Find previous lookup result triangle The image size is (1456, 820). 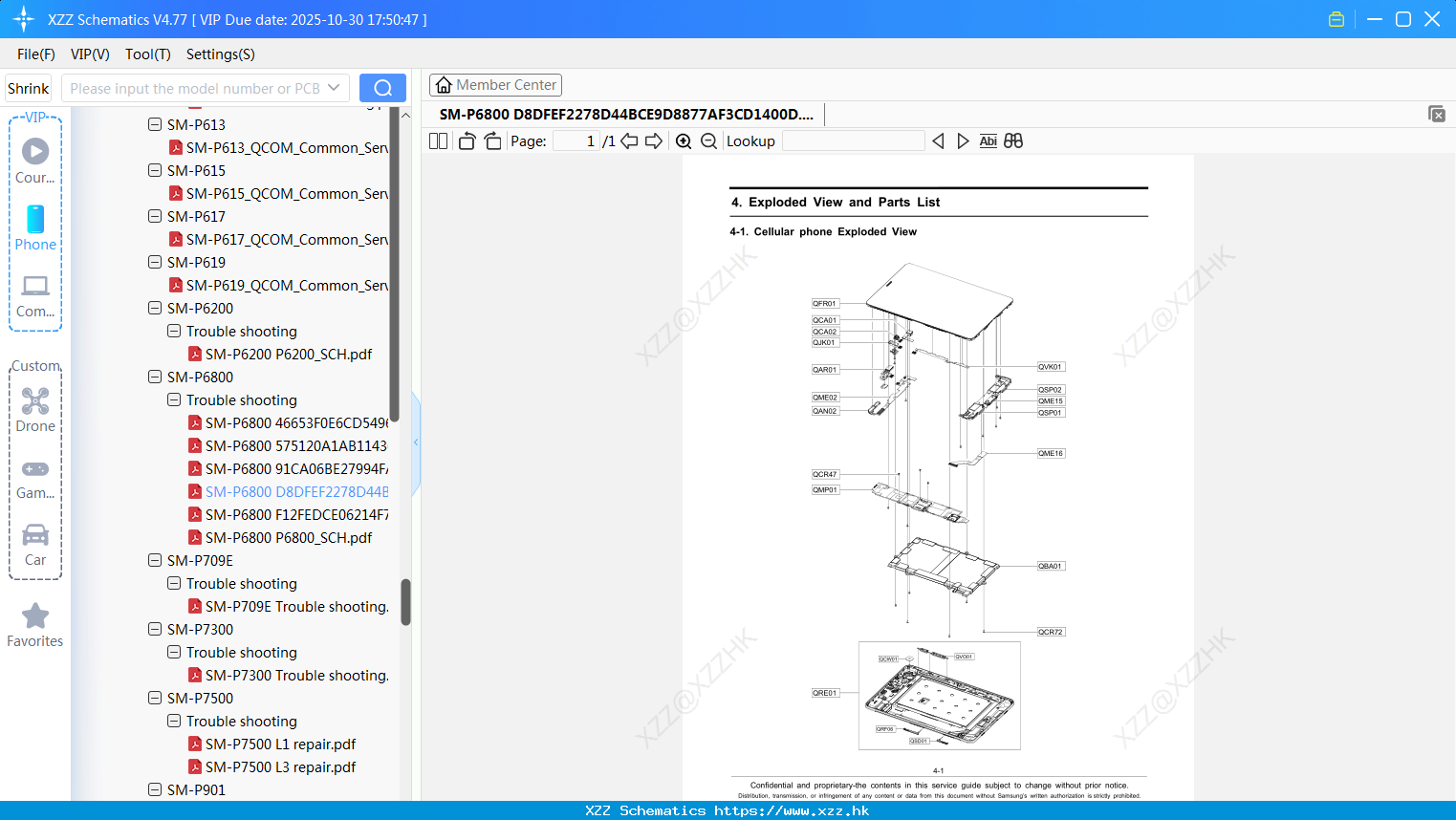[938, 141]
